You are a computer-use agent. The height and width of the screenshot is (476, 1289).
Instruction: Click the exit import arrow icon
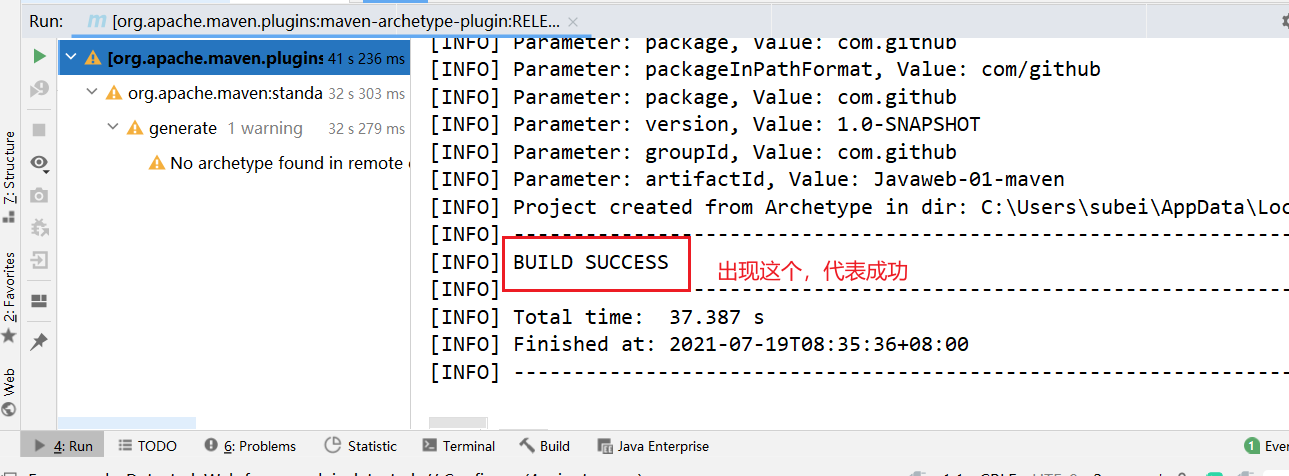[x=39, y=260]
